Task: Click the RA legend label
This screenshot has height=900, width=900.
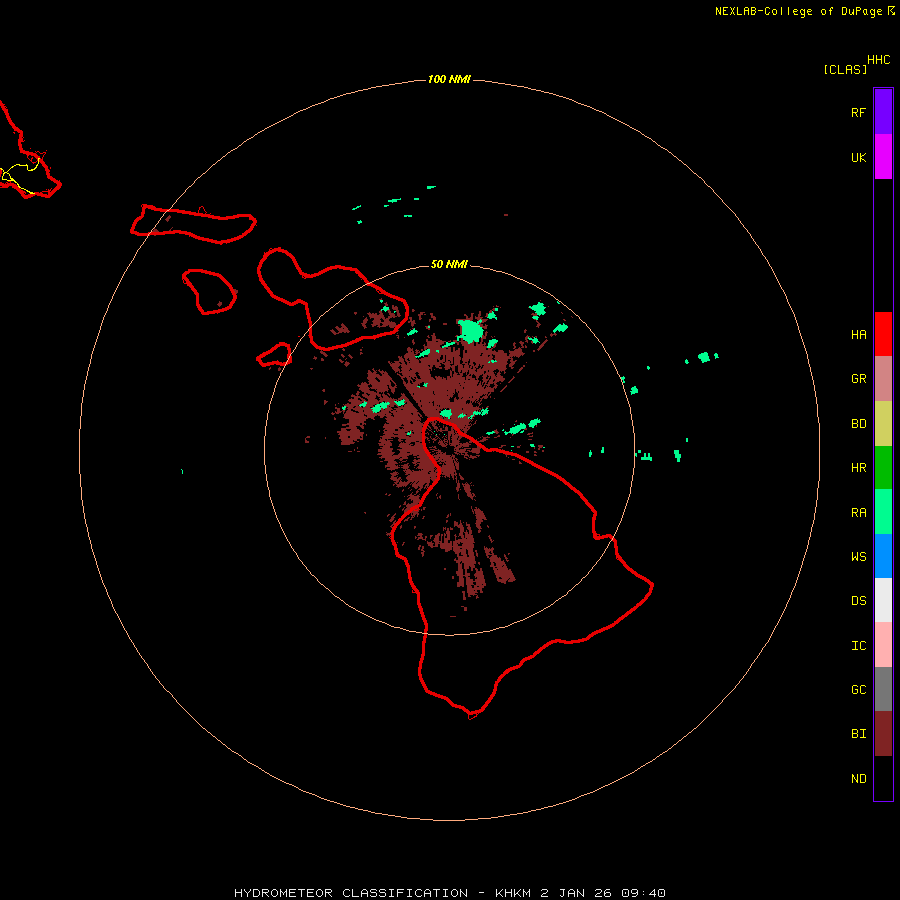Action: (858, 513)
